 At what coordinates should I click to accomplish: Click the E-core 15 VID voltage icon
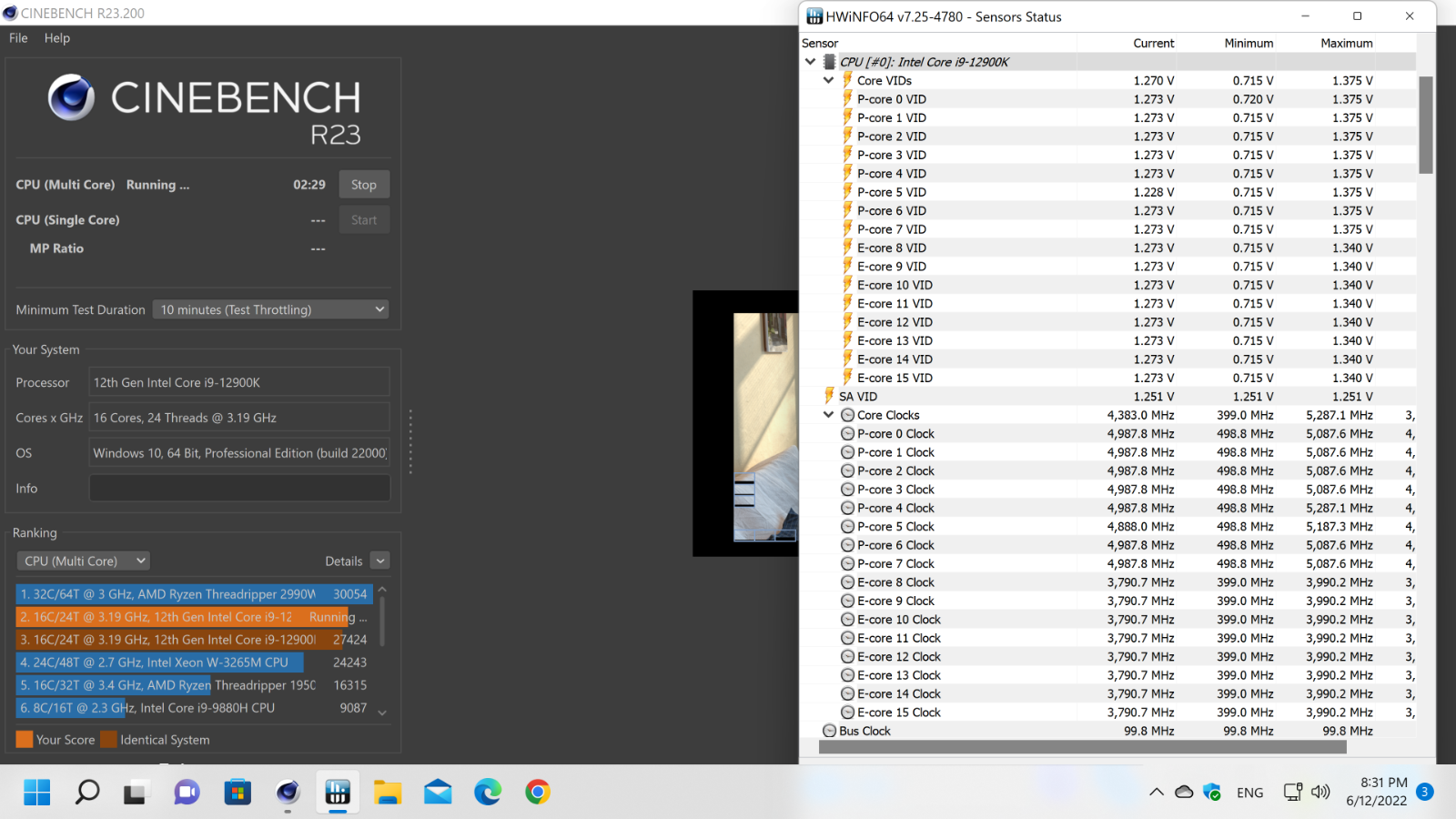[x=847, y=378]
